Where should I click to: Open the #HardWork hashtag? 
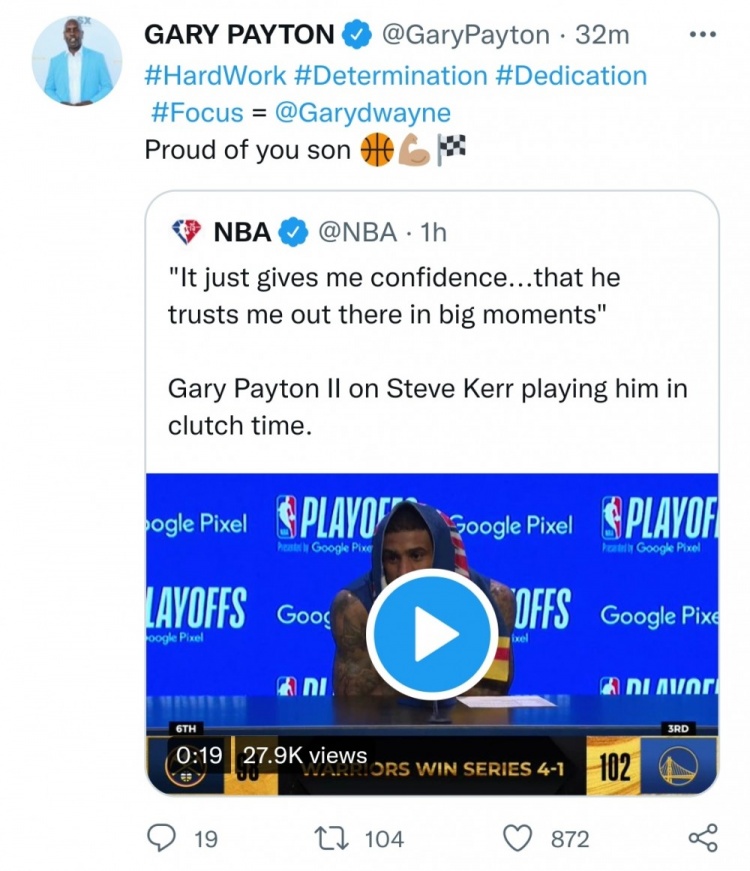click(206, 75)
